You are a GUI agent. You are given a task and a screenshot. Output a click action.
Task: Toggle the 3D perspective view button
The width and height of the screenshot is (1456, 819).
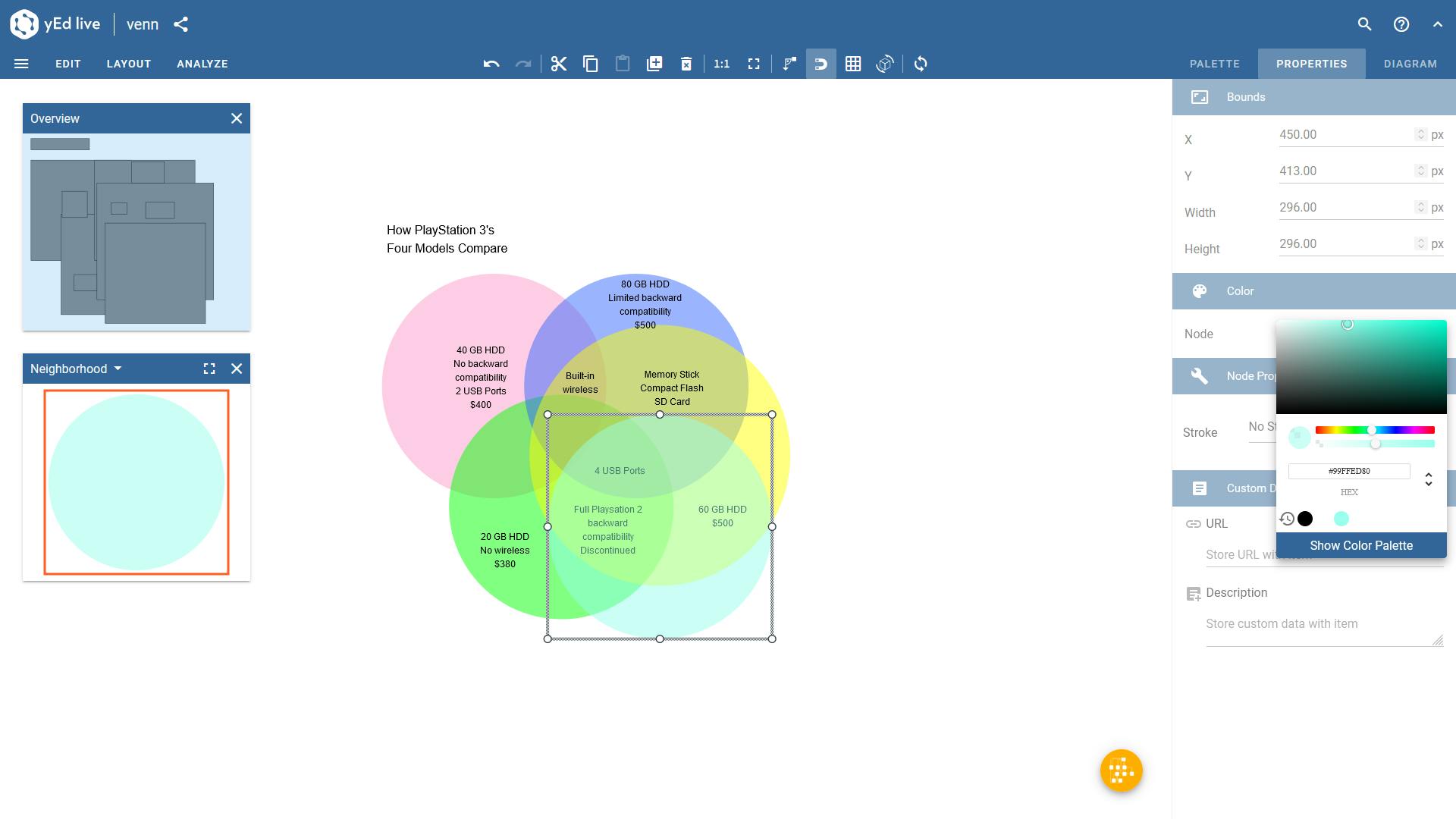(885, 64)
